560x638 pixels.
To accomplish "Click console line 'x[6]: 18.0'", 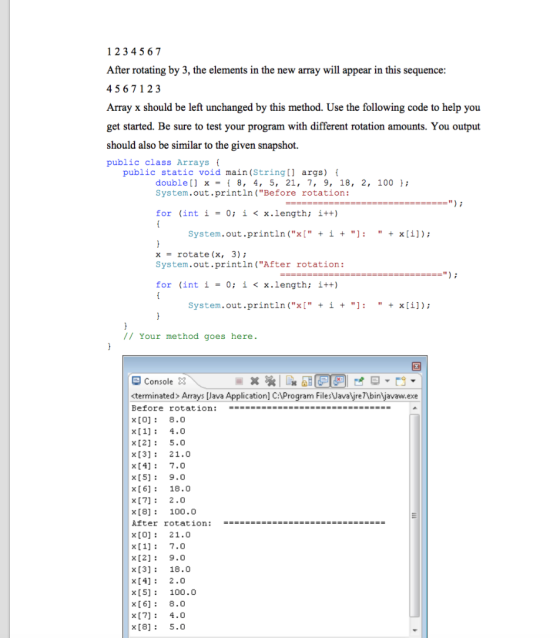I will point(161,489).
